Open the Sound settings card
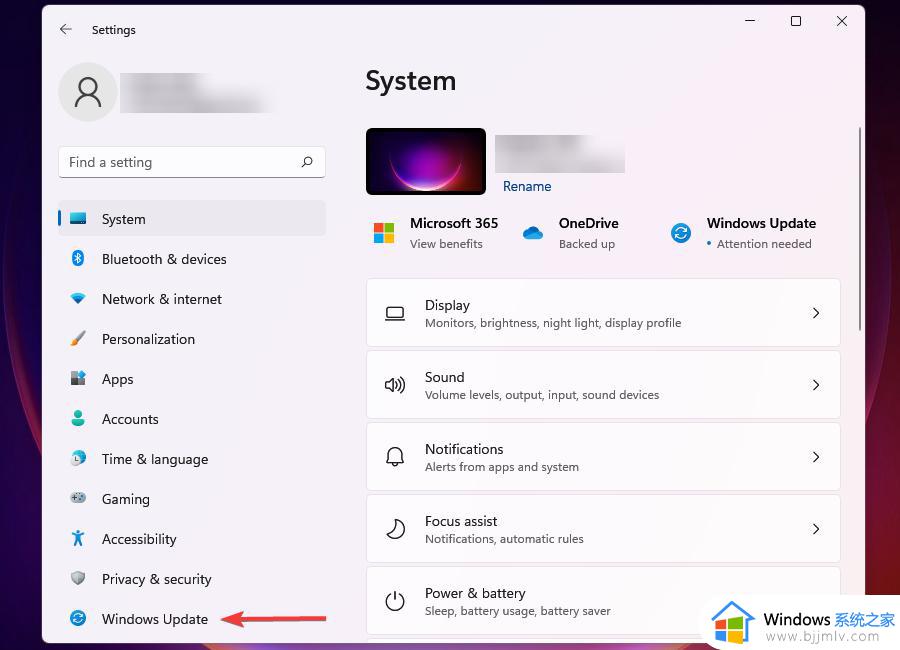Image resolution: width=900 pixels, height=650 pixels. tap(603, 385)
